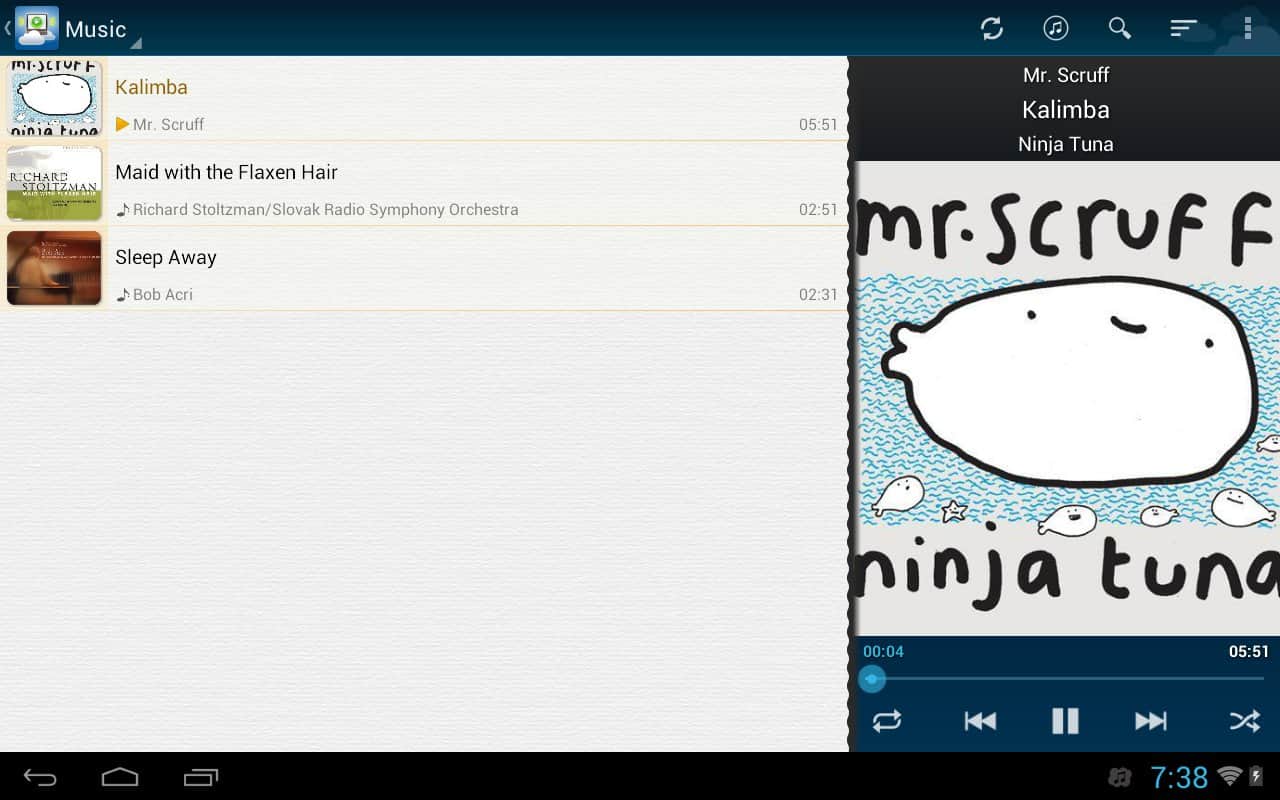Open the music note icon in toolbar
The image size is (1280, 800).
[1055, 28]
